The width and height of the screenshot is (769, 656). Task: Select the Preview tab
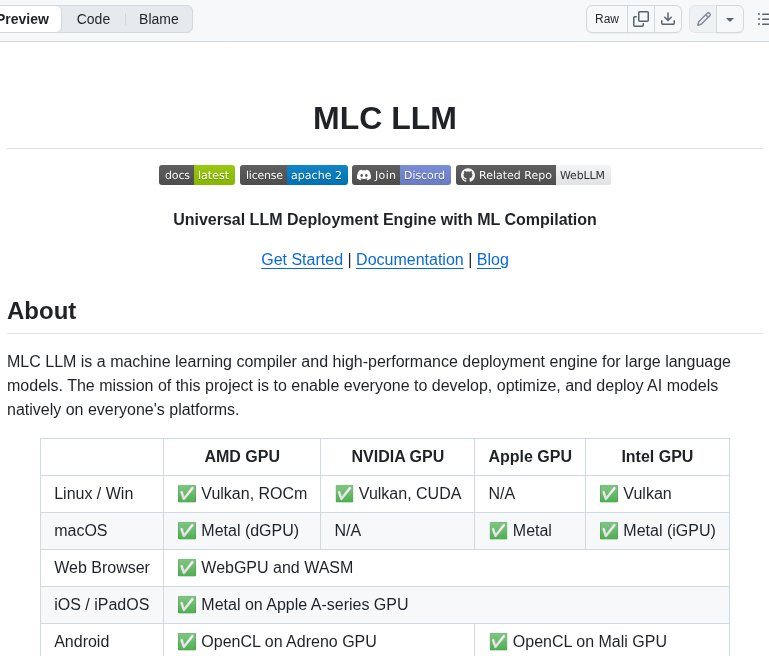[25, 19]
